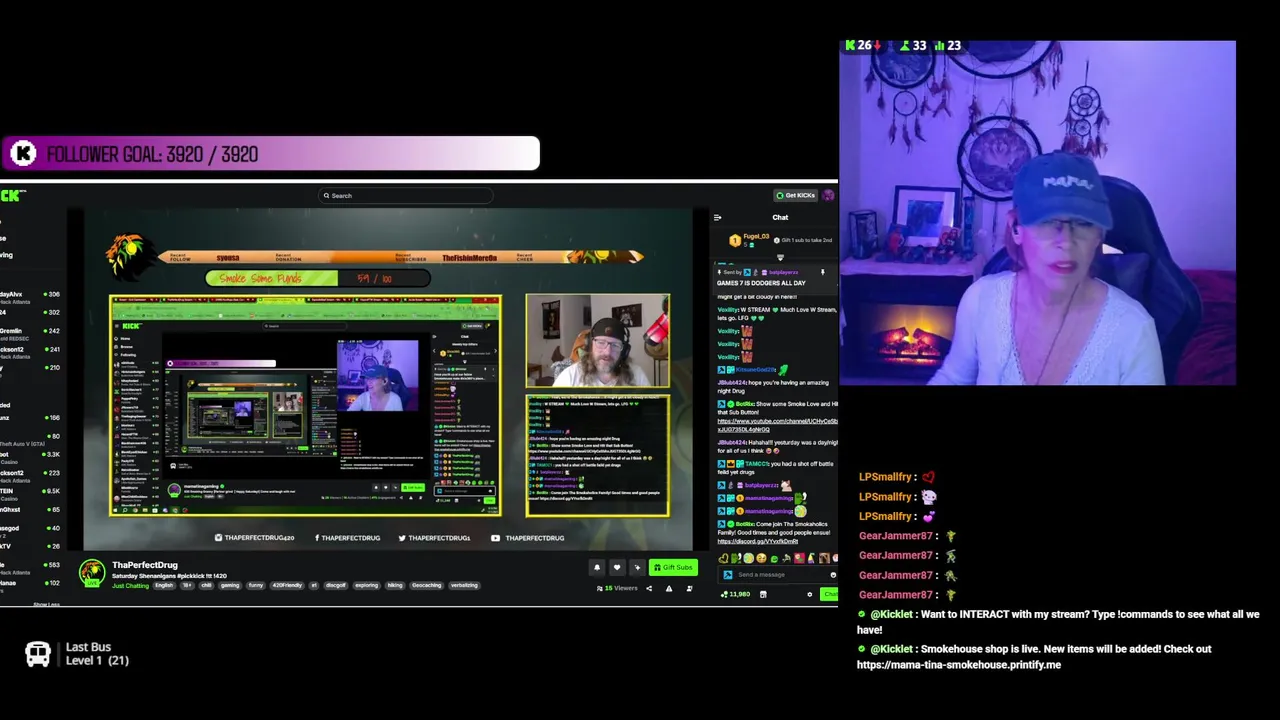Open the sidebar channel with 242 viewers
Image resolution: width=1280 pixels, height=720 pixels.
(30, 333)
